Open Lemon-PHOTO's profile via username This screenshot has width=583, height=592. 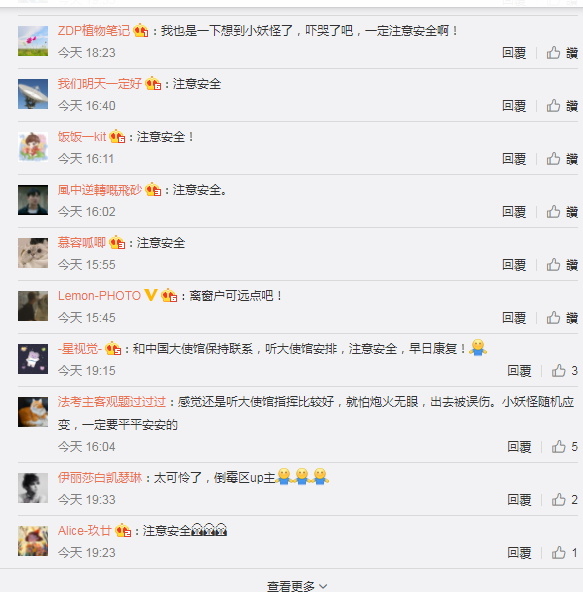(99, 296)
